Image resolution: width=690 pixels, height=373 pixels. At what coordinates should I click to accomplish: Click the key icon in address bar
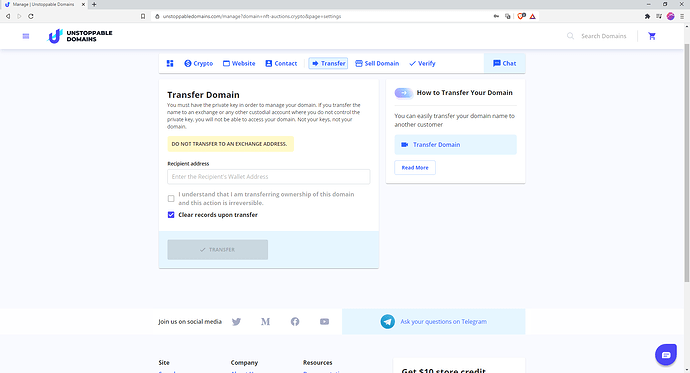click(496, 16)
